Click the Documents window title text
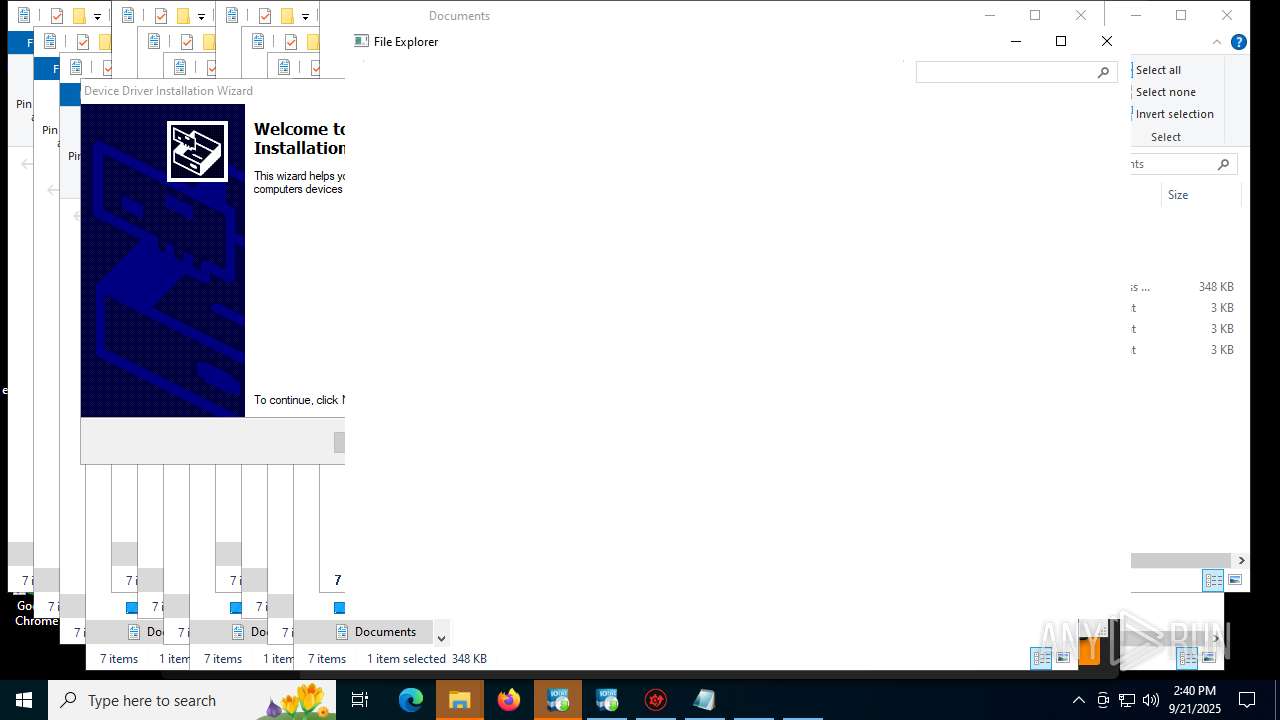This screenshot has width=1280, height=720. click(459, 16)
